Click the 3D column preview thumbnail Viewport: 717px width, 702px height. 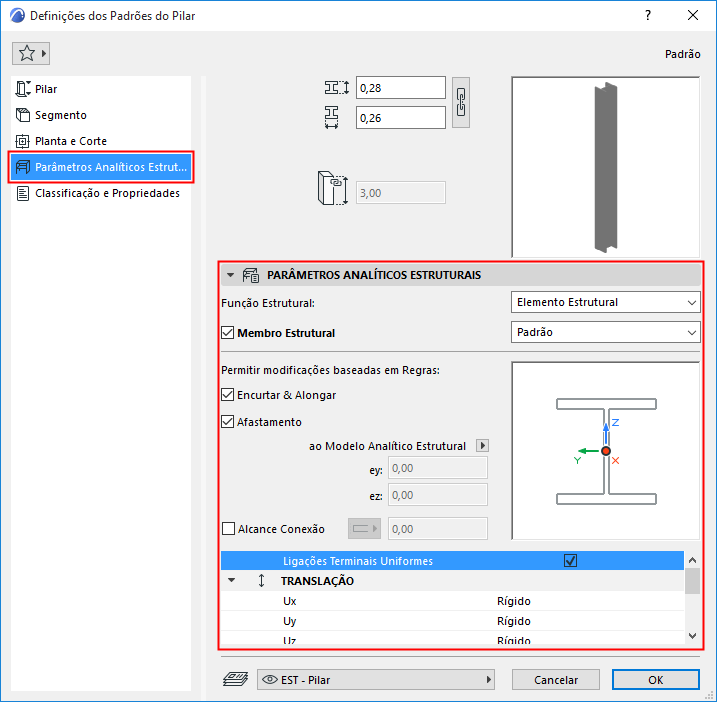[x=605, y=167]
